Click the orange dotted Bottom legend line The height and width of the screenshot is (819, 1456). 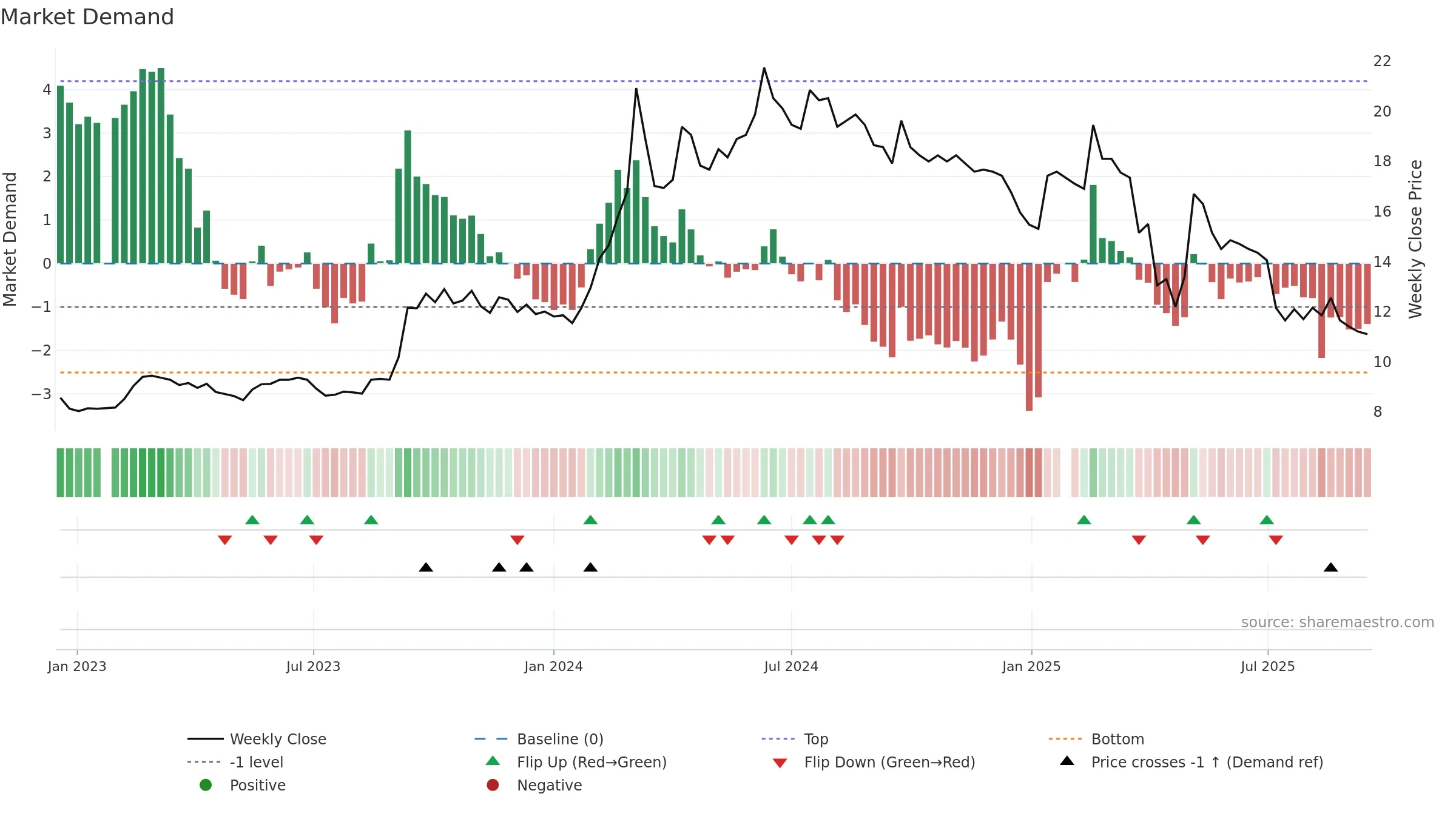1065,739
